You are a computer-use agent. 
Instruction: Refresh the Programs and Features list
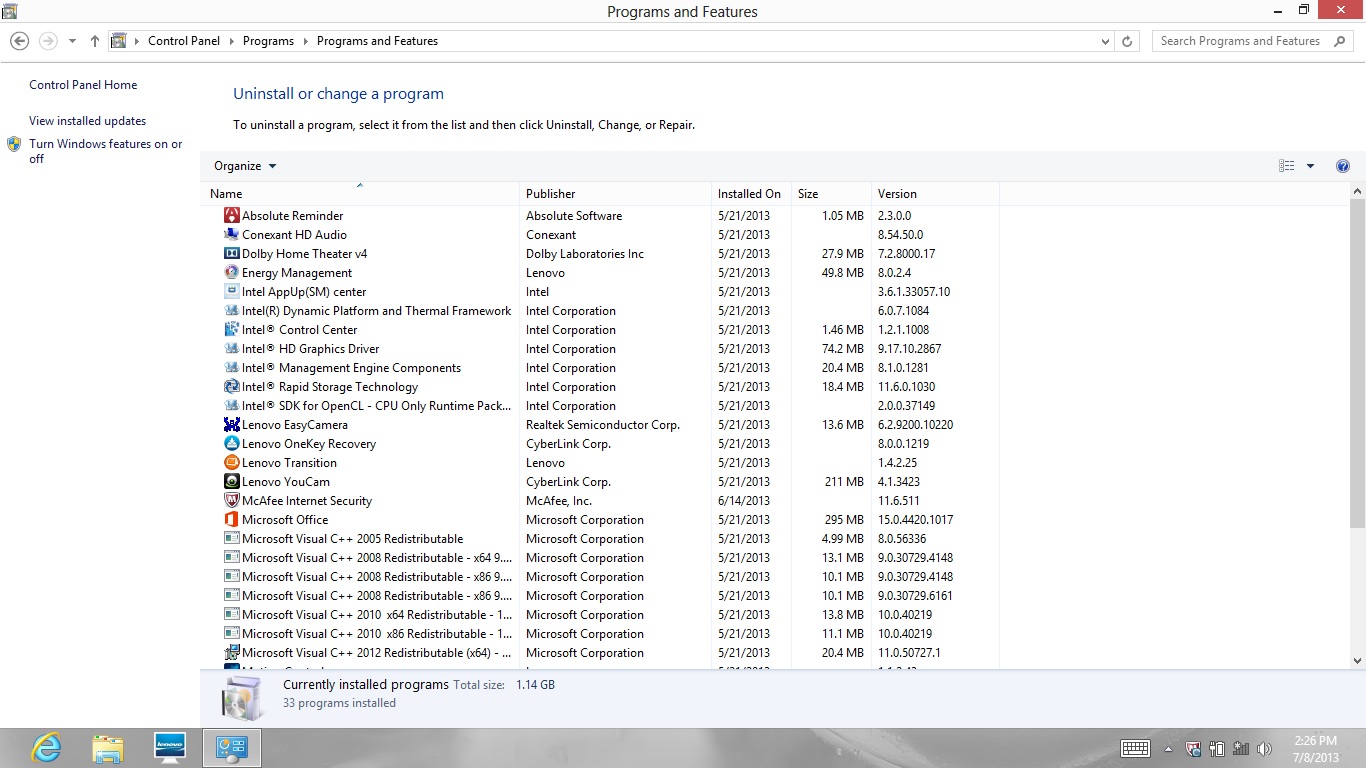click(1128, 41)
